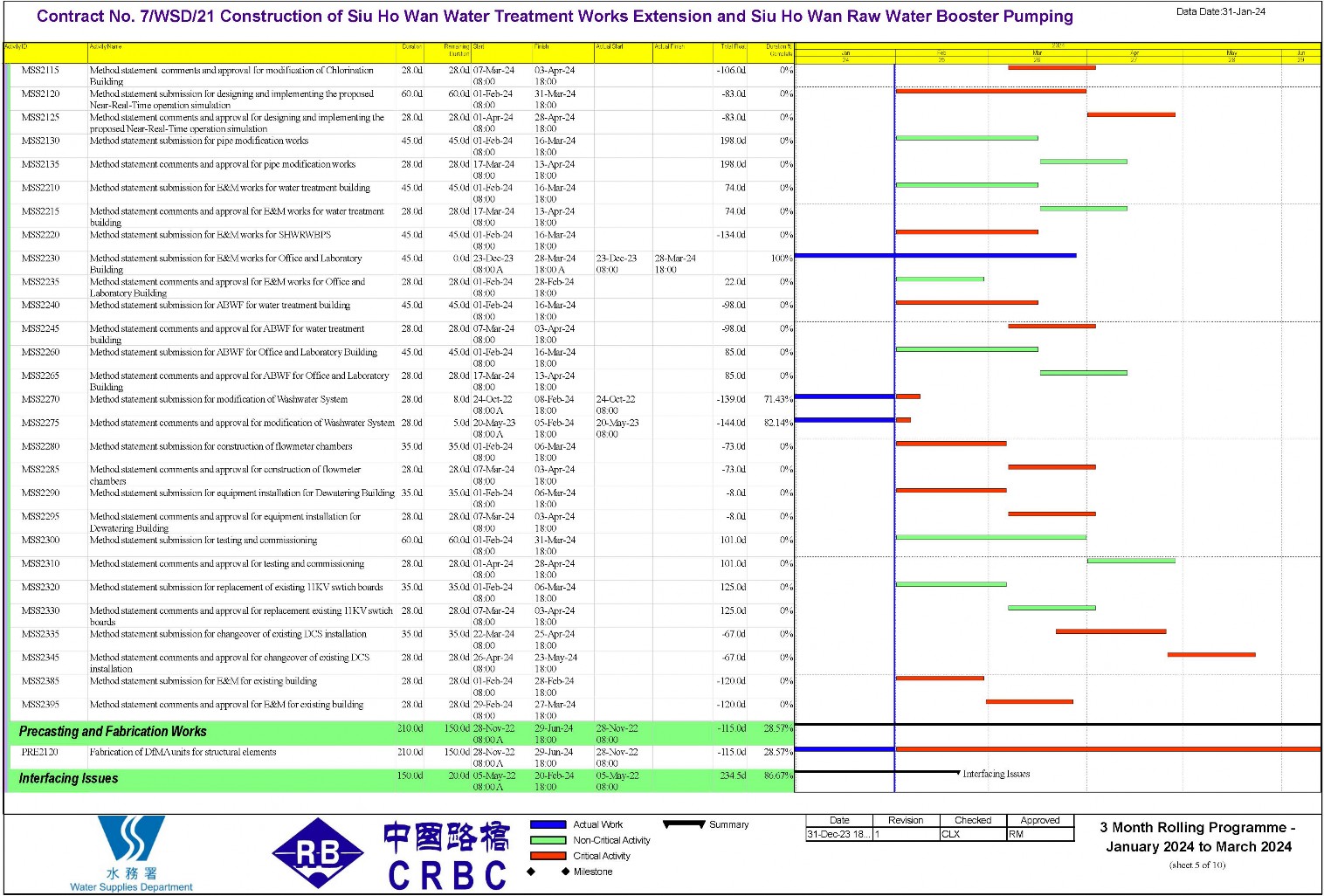Click the CLX entry under Checked

click(x=950, y=834)
